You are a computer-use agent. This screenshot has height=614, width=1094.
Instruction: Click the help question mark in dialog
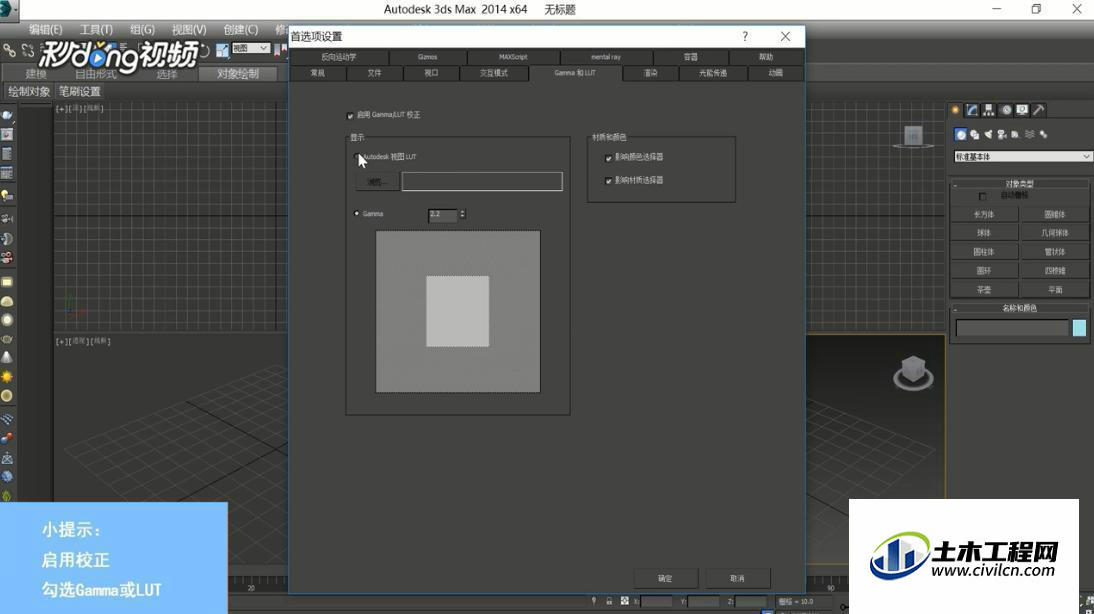point(745,36)
